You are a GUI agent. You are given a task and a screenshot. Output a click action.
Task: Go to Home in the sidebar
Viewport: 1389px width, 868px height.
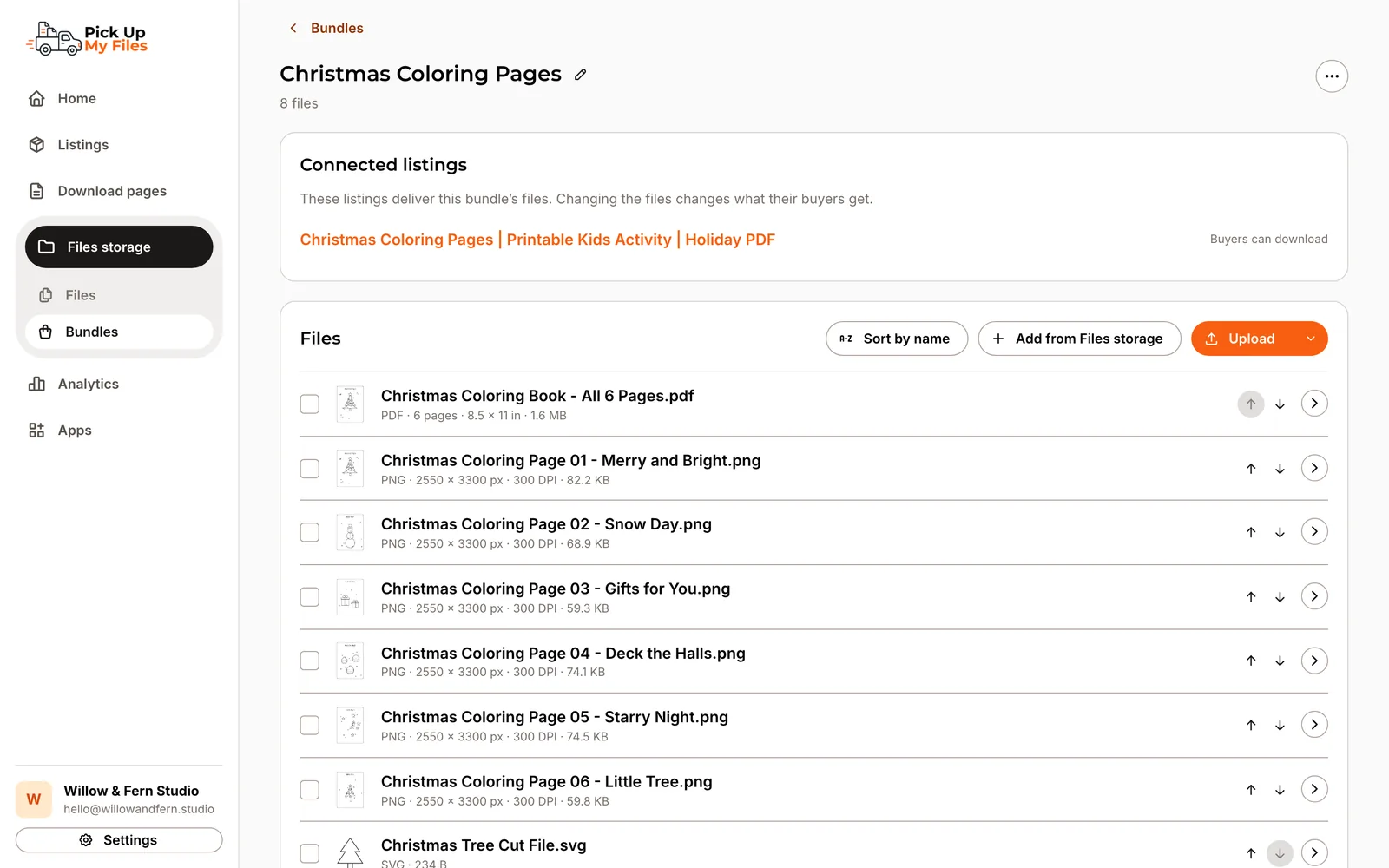(x=76, y=99)
